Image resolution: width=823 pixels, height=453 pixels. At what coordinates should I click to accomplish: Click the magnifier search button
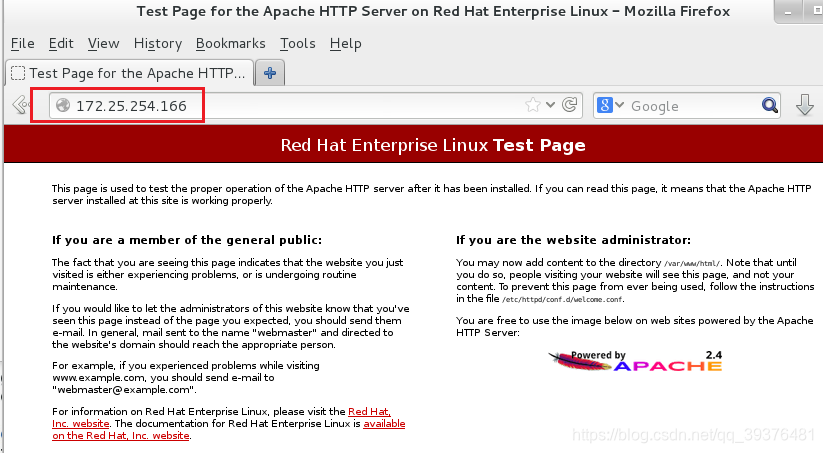(x=769, y=106)
